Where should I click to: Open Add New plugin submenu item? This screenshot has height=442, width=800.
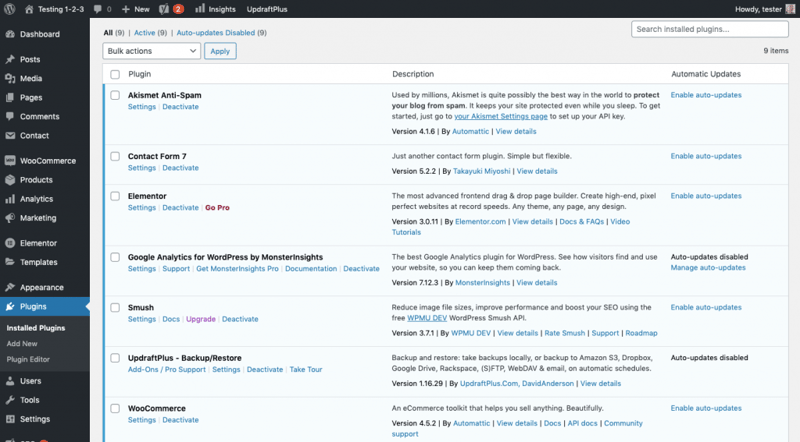(22, 343)
